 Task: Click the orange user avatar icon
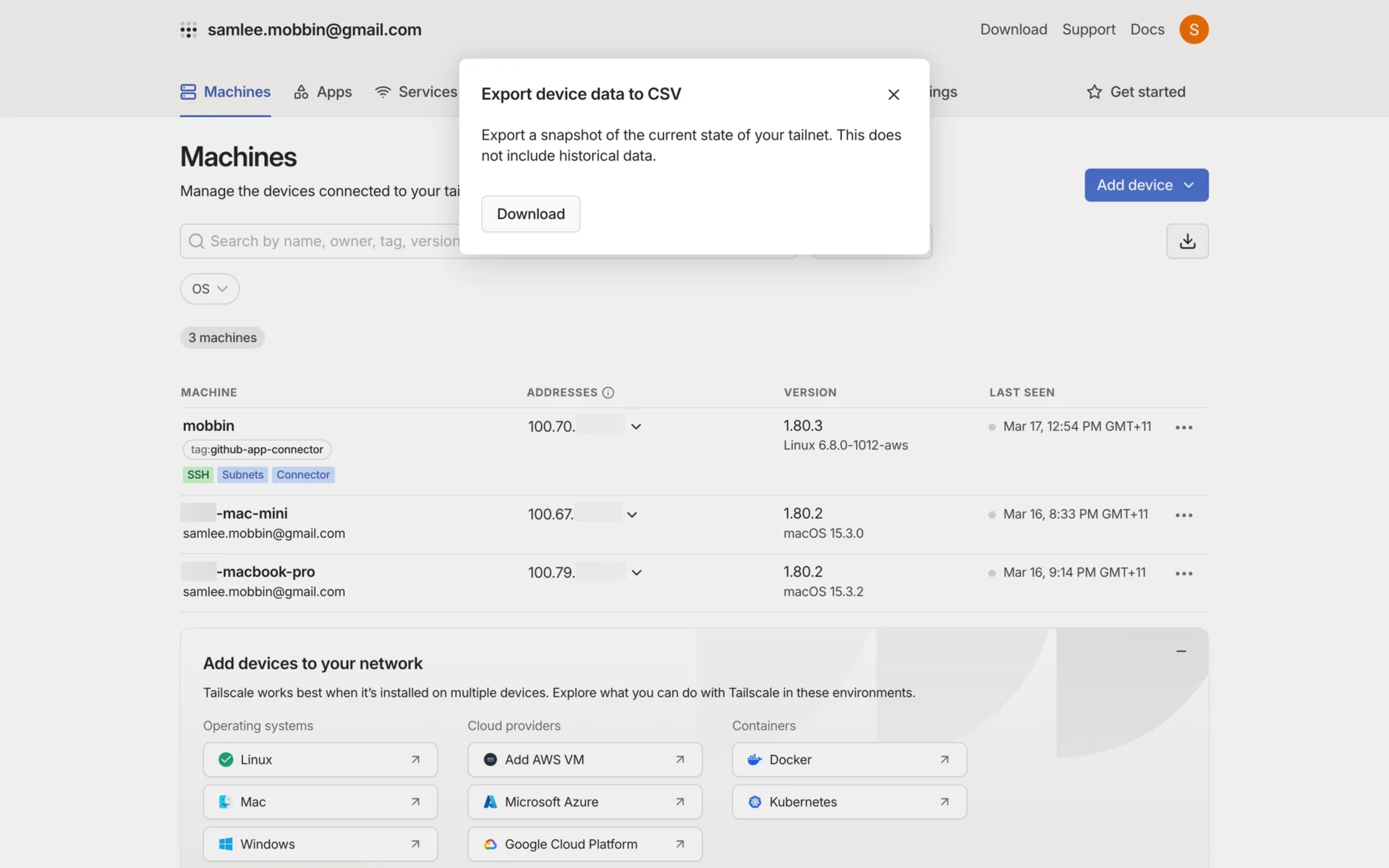pos(1194,30)
